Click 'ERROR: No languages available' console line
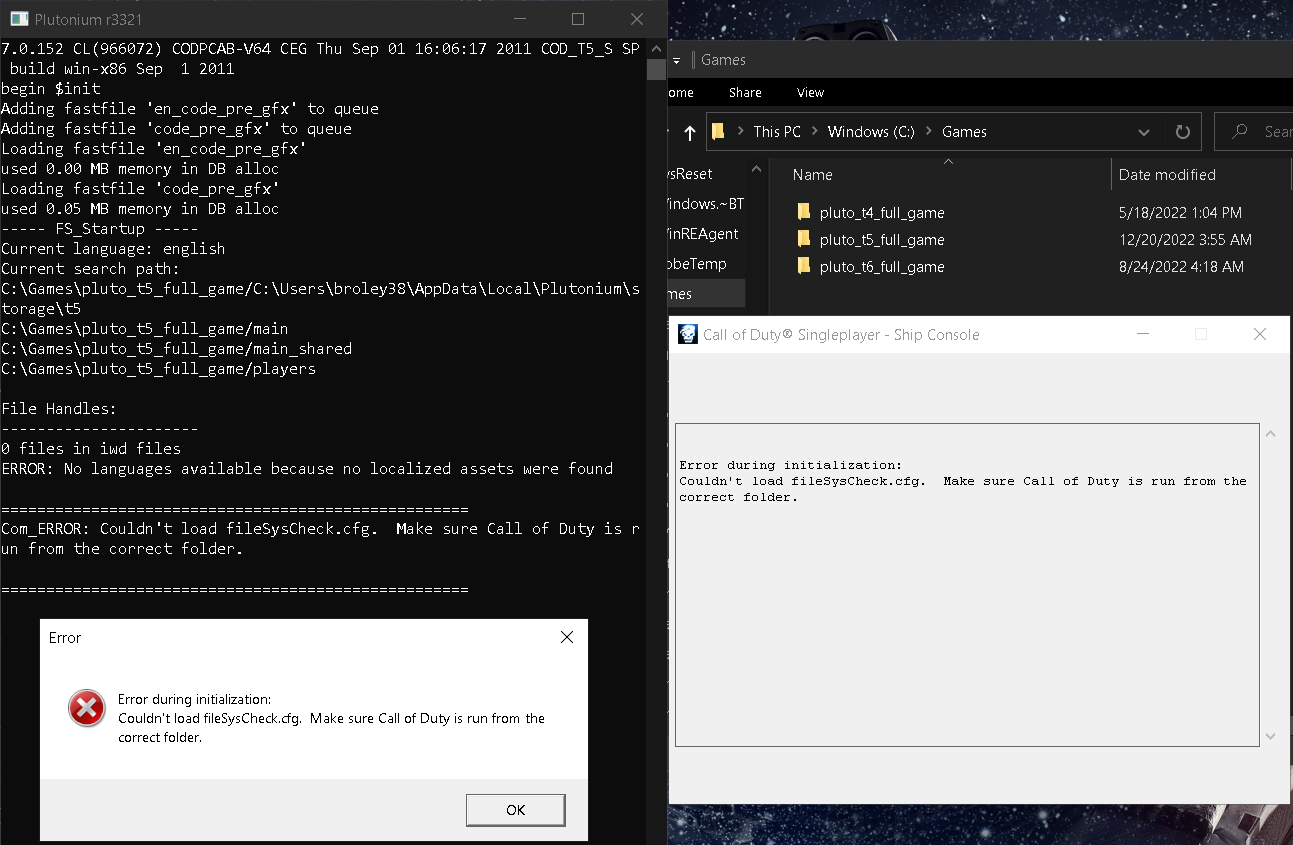This screenshot has width=1293, height=845. pyautogui.click(x=307, y=468)
